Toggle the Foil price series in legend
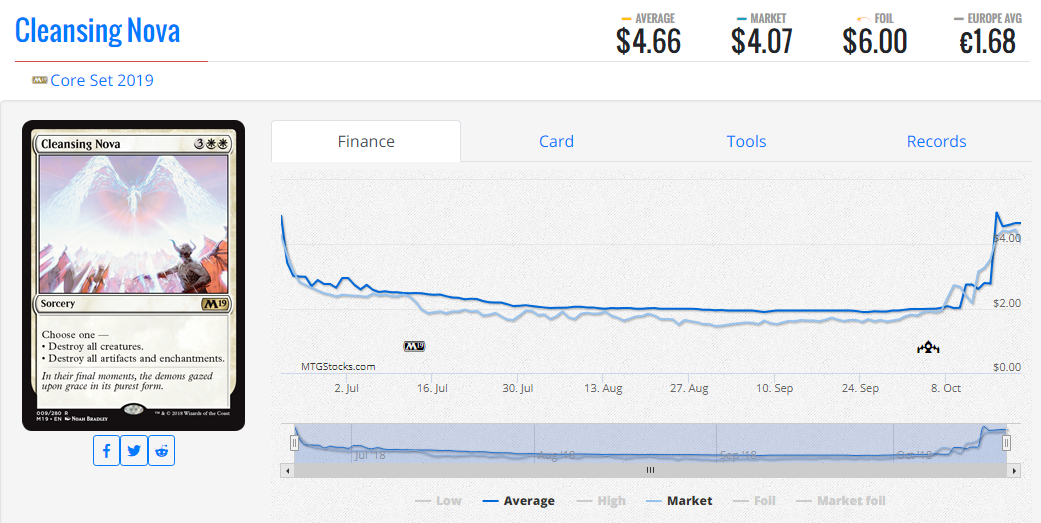The height and width of the screenshot is (523, 1041). [x=755, y=501]
